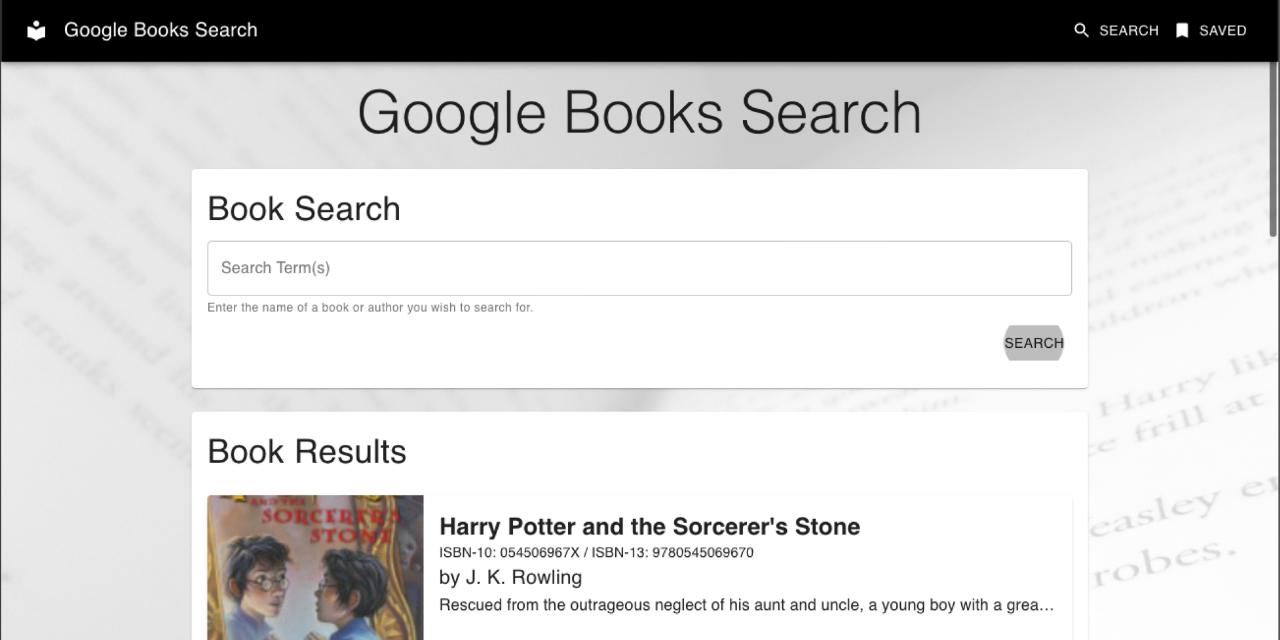Screen dimensions: 1280x640
Task: Focus the Search Term(s) input field
Action: pyautogui.click(x=639, y=268)
